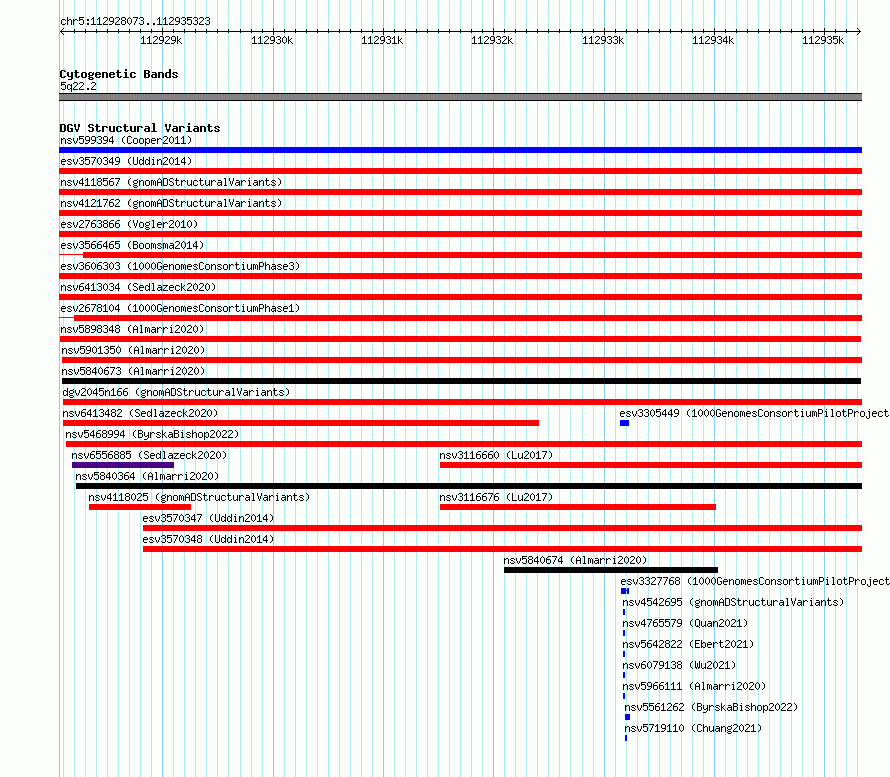Click the 112930k ruler tick label
The width and height of the screenshot is (890, 777).
(x=272, y=40)
